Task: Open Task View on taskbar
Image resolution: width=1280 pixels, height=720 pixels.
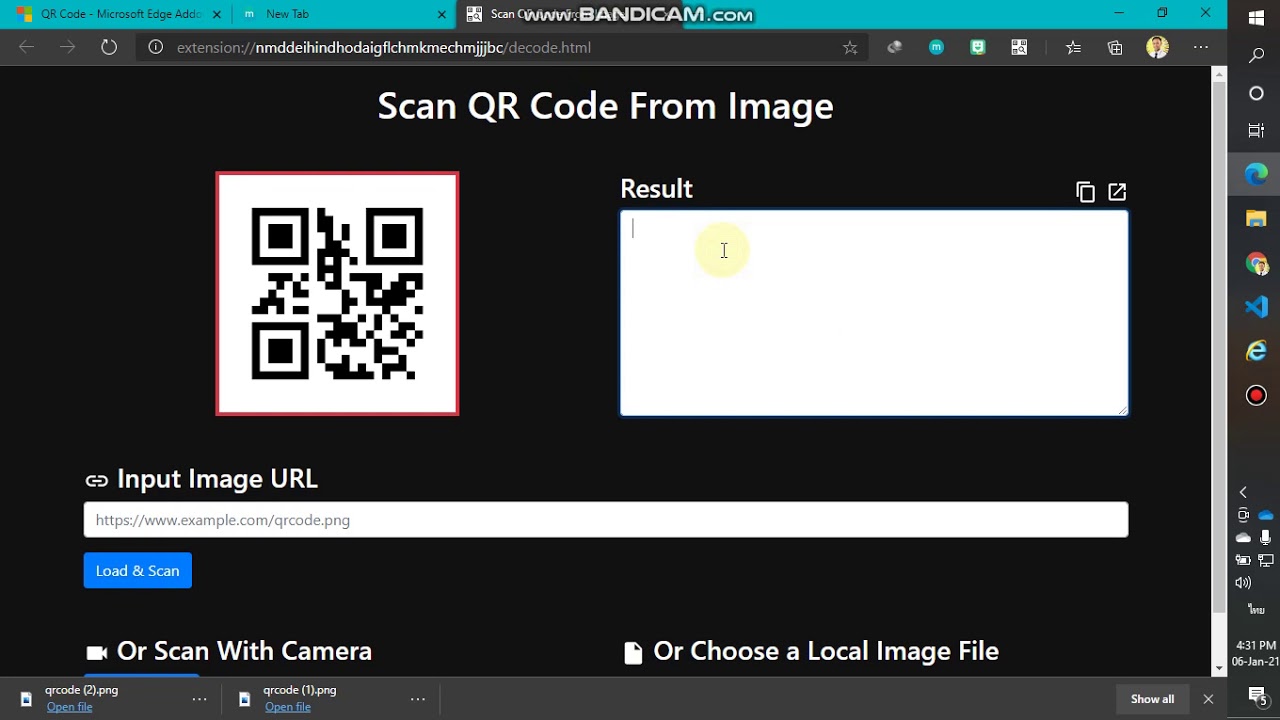Action: tap(1256, 131)
